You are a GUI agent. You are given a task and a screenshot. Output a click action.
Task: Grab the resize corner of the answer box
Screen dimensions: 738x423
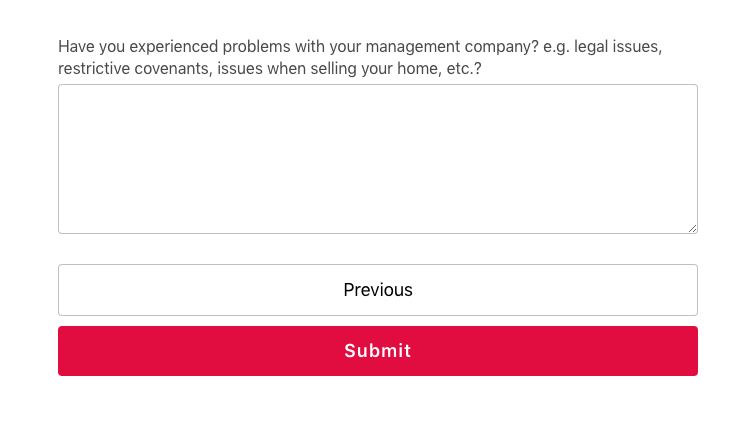pos(692,228)
